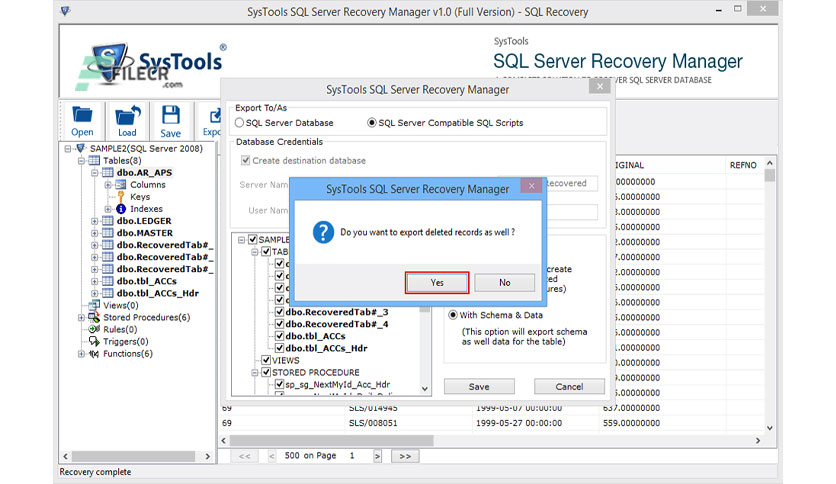
Task: Select SQL Server Database radio option
Action: (x=239, y=123)
